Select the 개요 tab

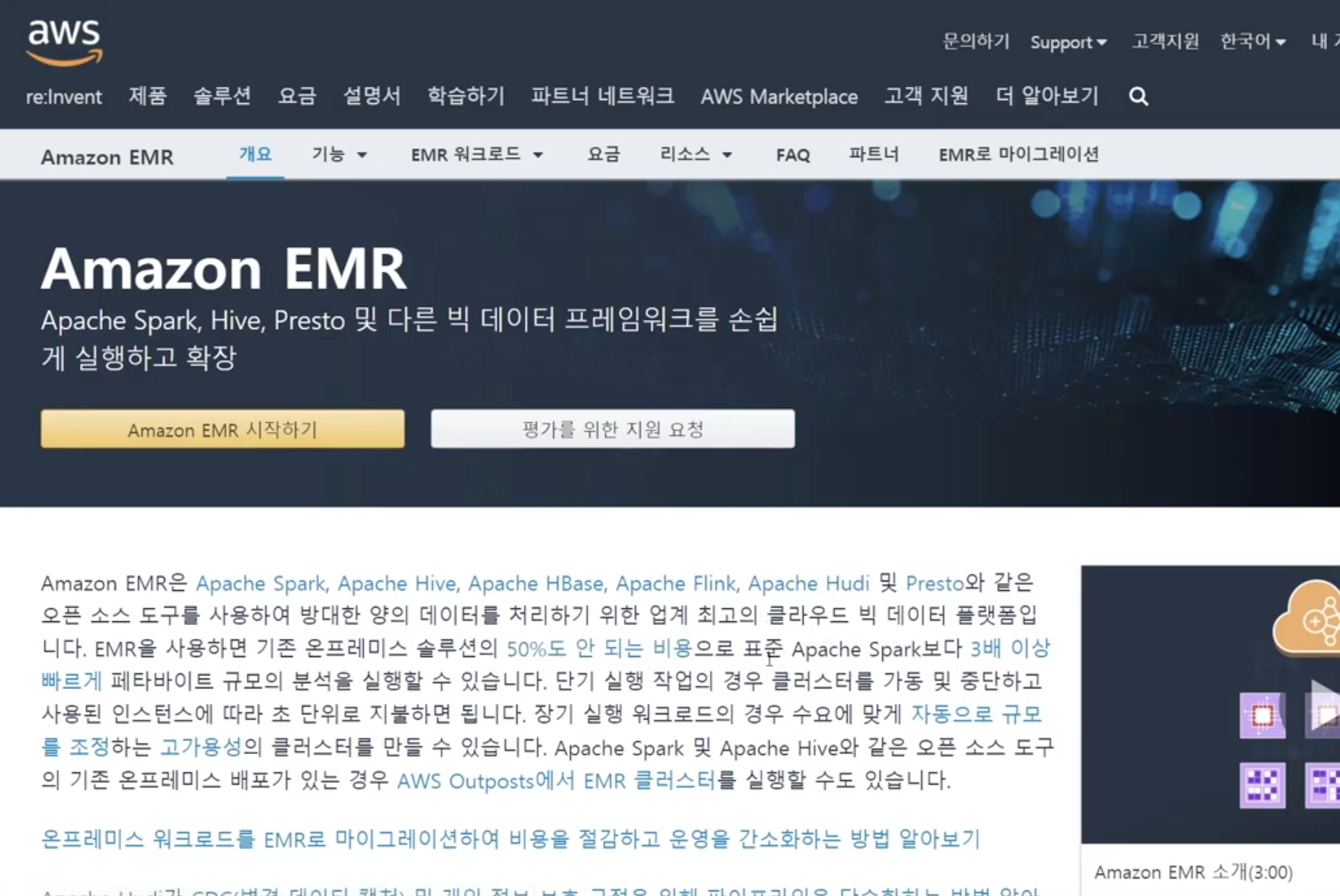[x=255, y=154]
